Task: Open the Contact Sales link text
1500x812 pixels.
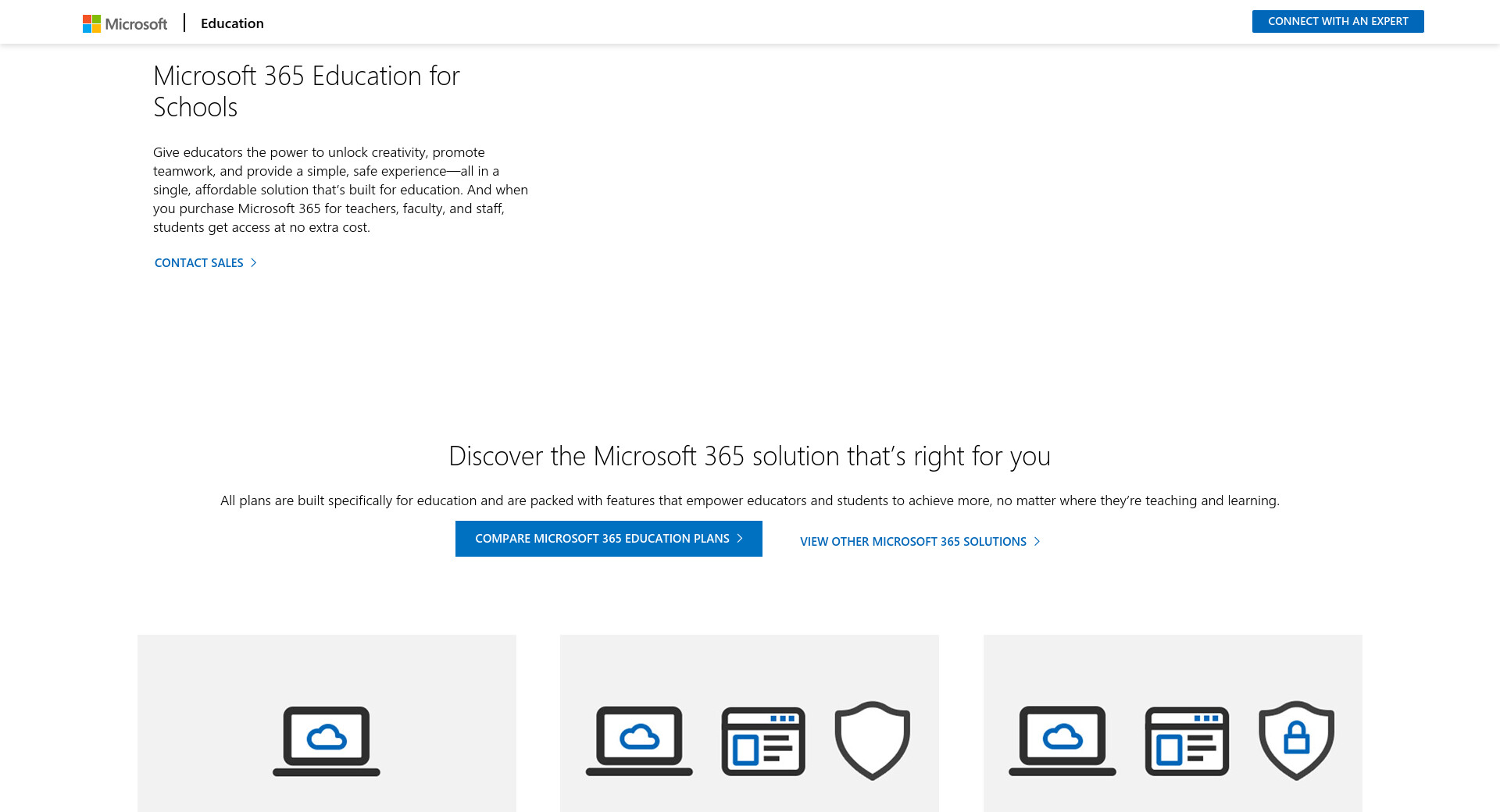Action: [x=199, y=263]
